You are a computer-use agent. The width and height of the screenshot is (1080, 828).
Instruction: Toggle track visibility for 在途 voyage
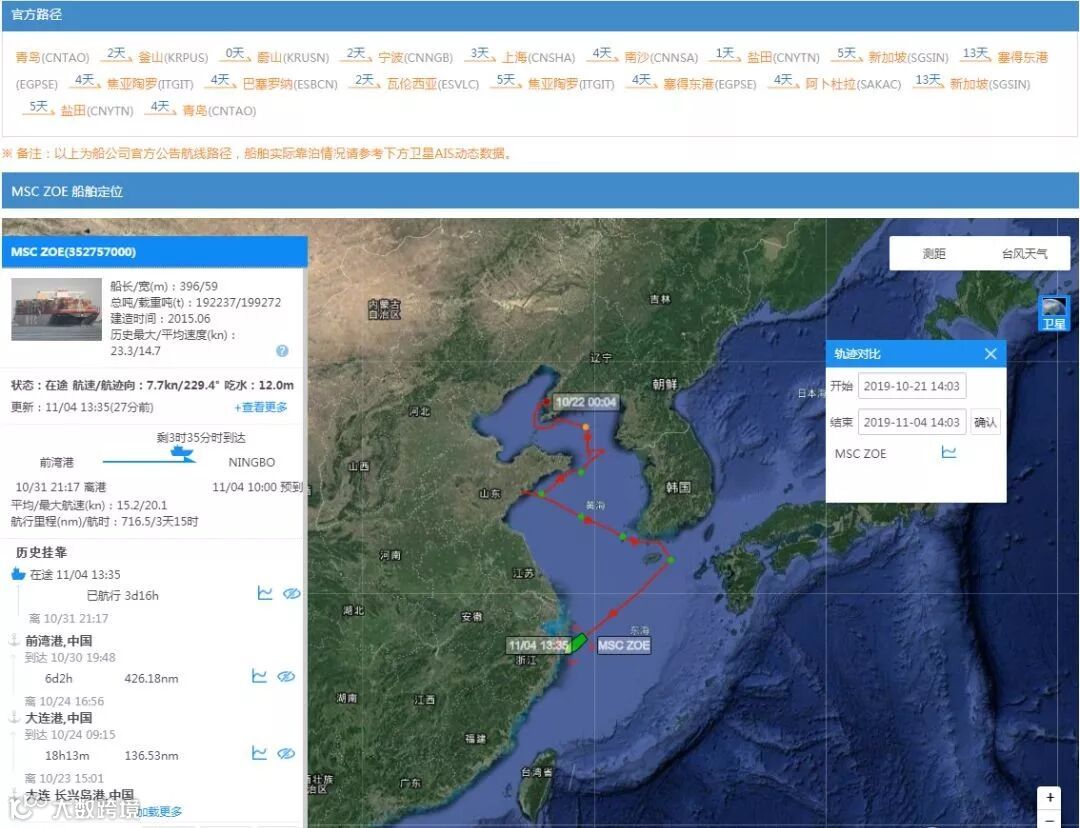[x=291, y=593]
